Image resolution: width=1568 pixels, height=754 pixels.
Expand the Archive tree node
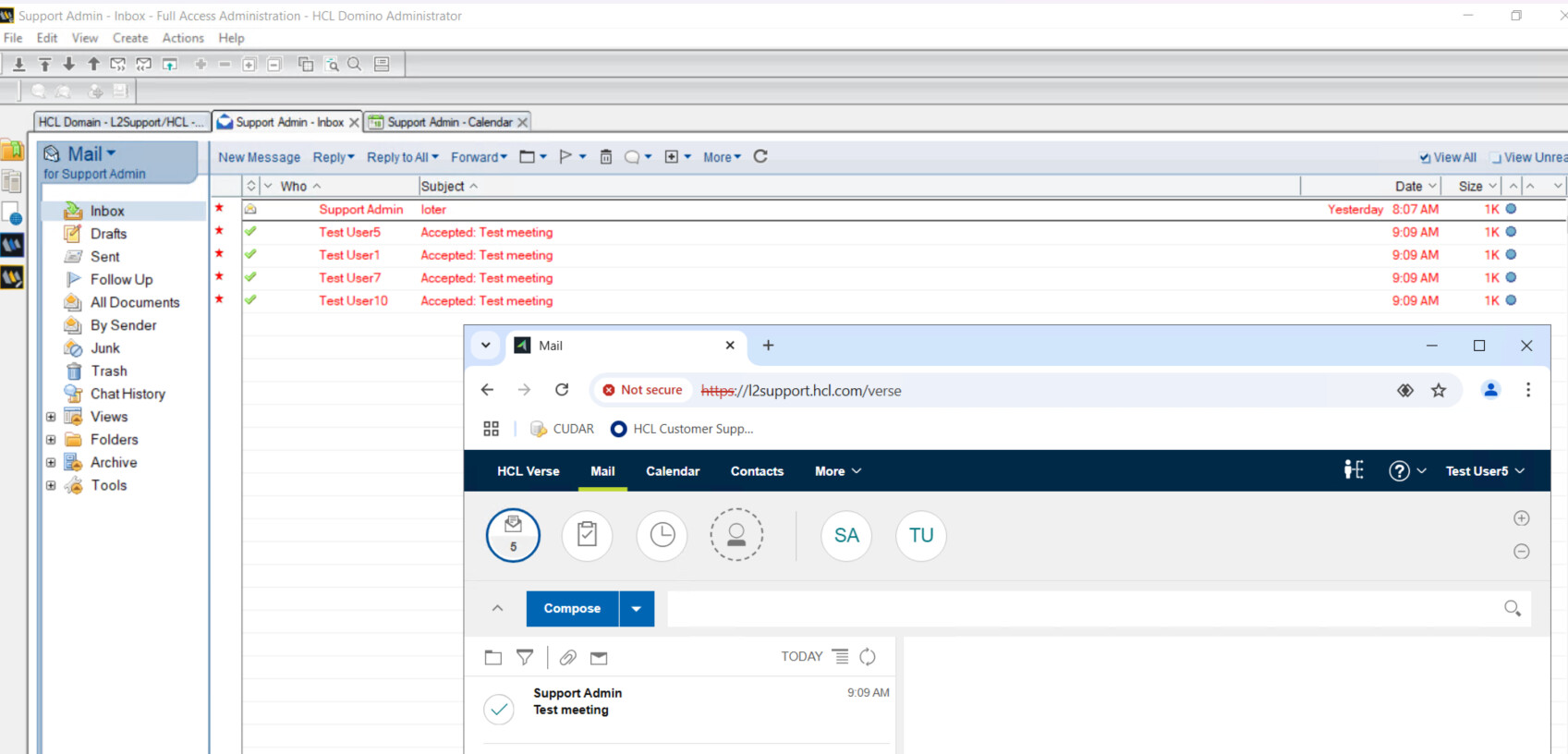point(51,463)
